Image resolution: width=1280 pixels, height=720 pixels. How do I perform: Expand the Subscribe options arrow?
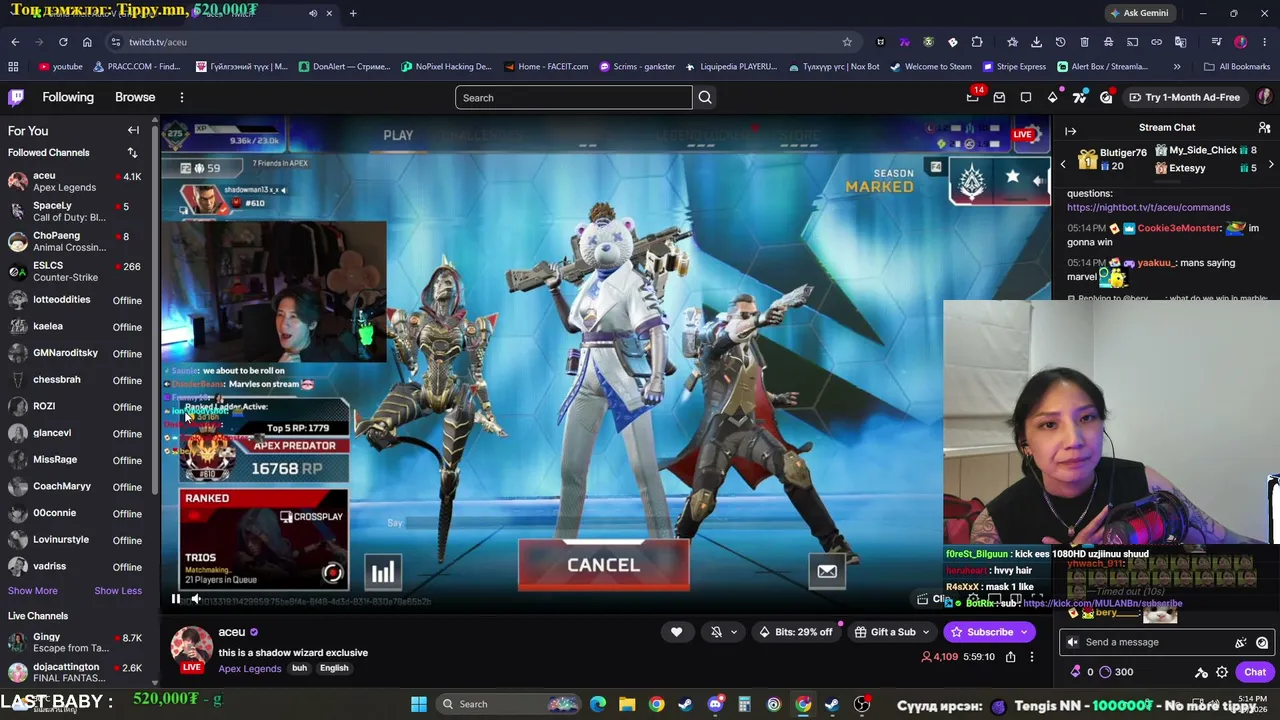click(x=1024, y=632)
